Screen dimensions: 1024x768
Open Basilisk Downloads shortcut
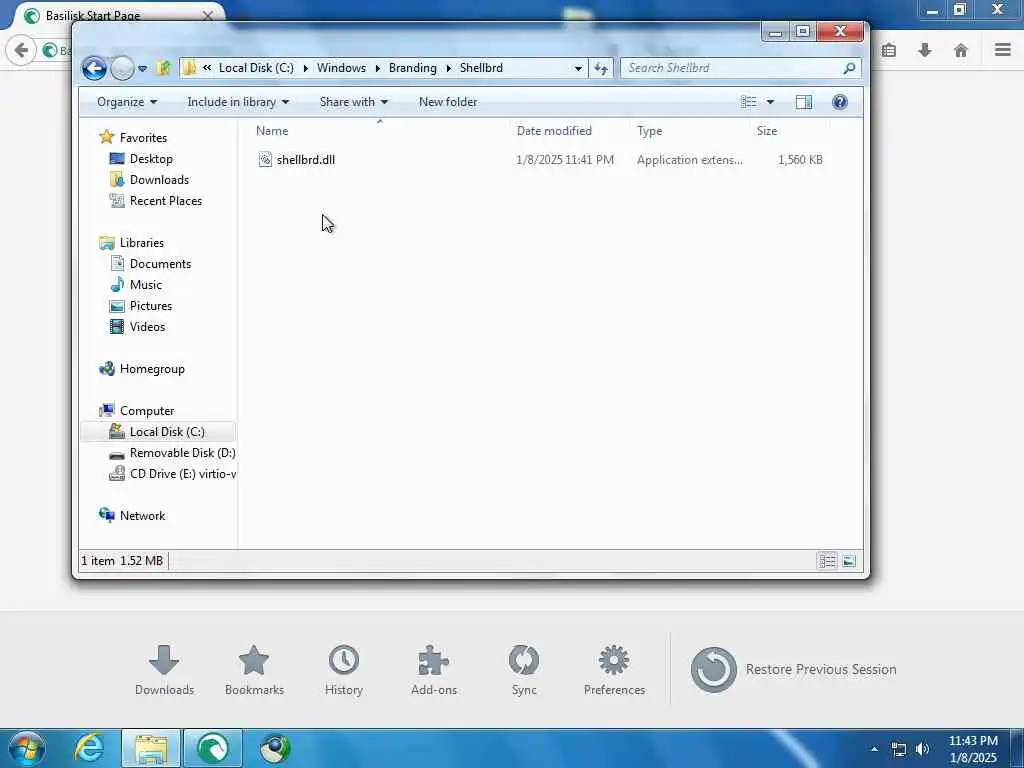(x=164, y=671)
